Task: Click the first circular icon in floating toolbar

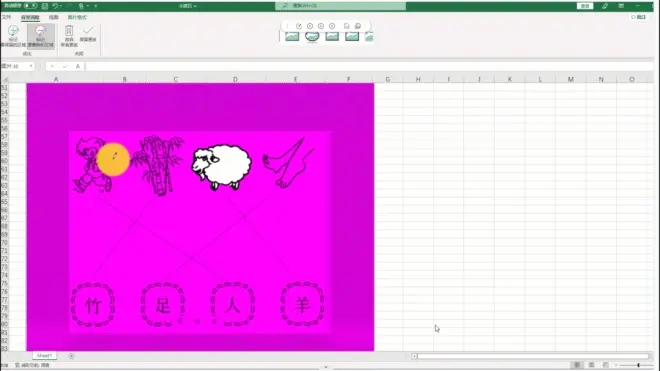Action: pyautogui.click(x=310, y=26)
